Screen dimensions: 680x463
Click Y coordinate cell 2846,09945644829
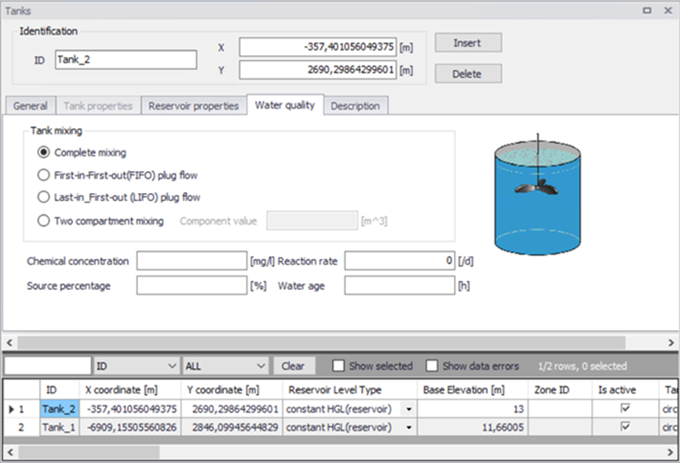coord(232,427)
